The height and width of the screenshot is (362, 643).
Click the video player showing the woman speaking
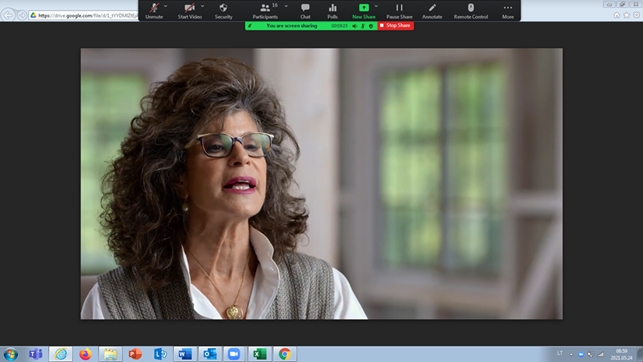tap(322, 184)
